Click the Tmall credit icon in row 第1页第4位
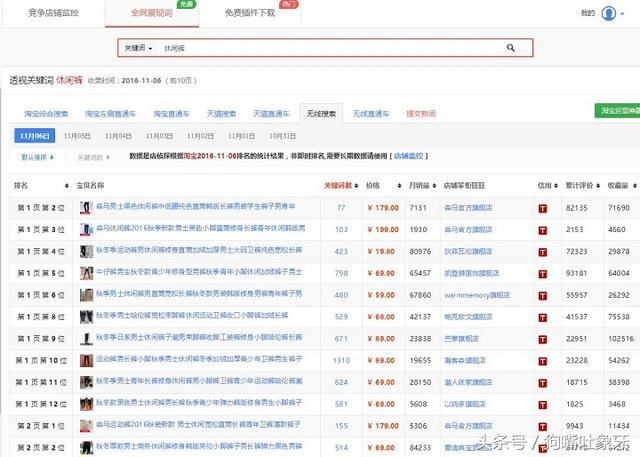The width and height of the screenshot is (640, 457). click(x=542, y=253)
